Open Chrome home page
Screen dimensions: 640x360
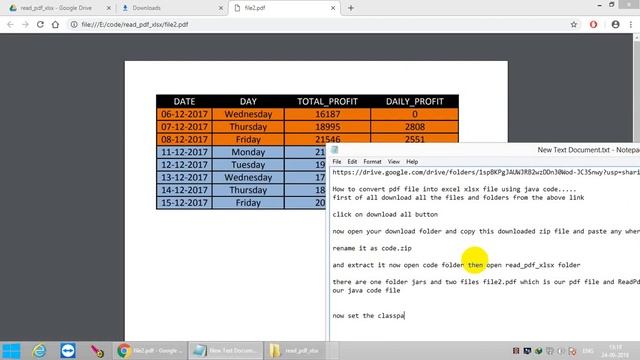pos(55,24)
